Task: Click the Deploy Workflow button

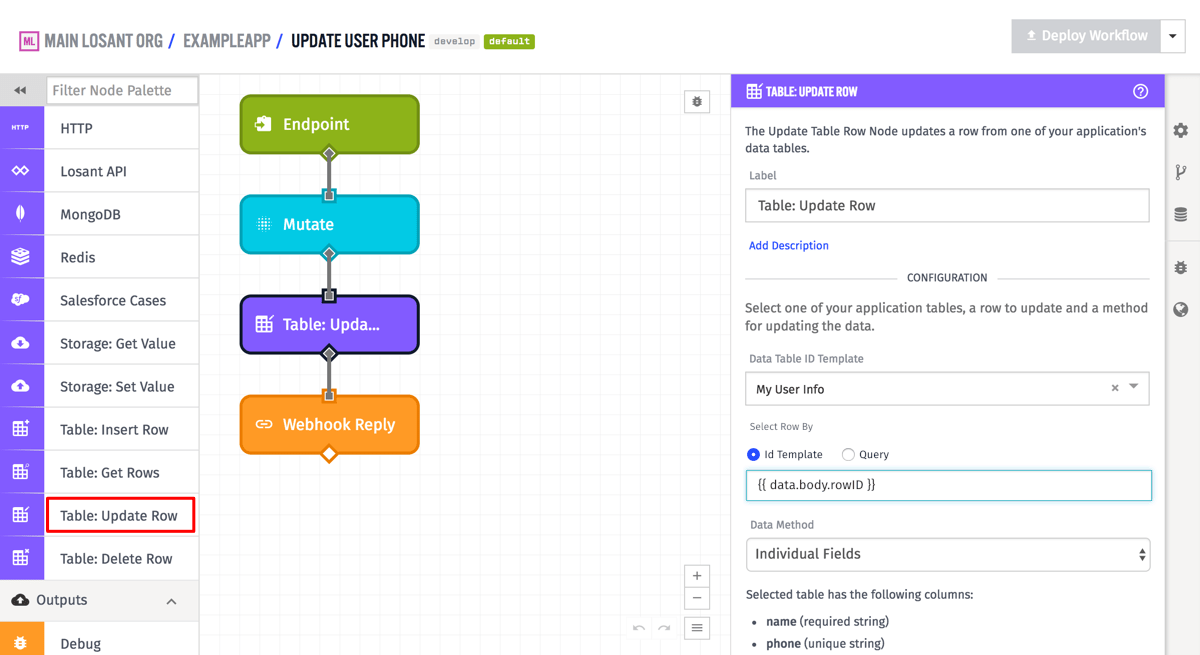Action: pyautogui.click(x=1086, y=36)
